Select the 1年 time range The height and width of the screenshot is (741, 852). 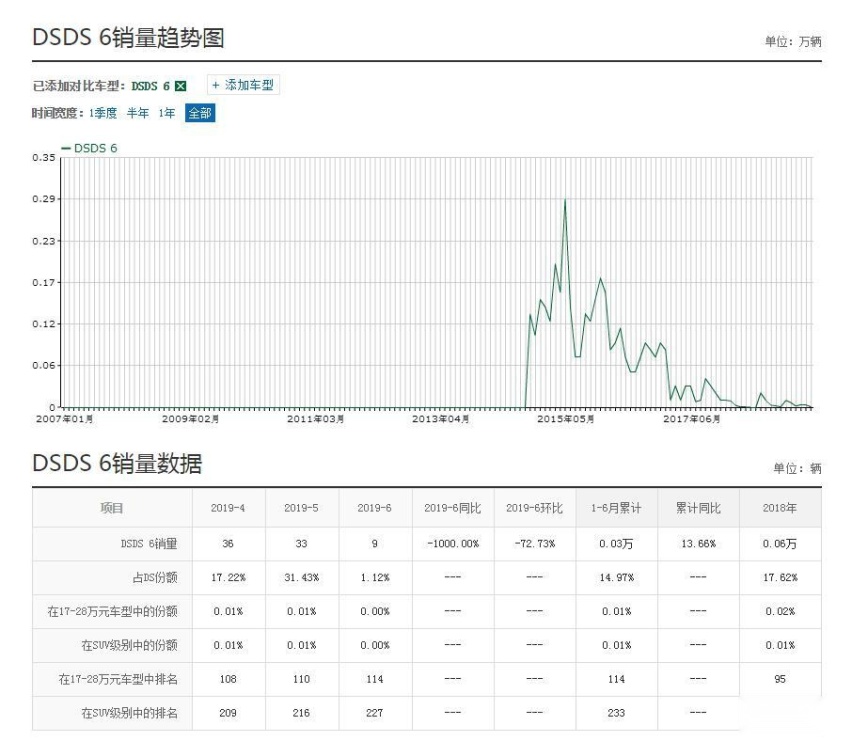167,113
